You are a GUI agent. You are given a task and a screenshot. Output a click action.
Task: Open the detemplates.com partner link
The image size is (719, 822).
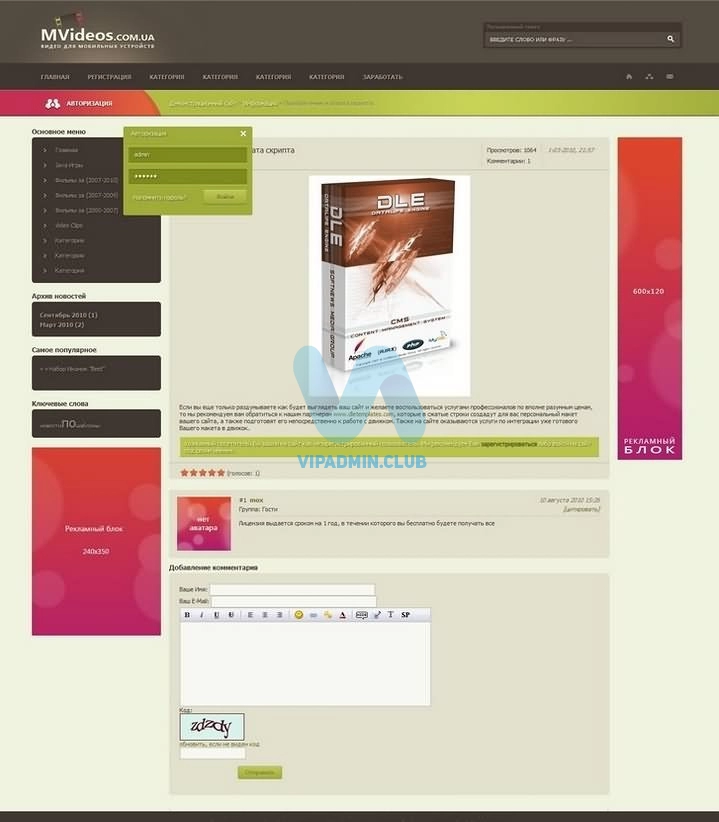[363, 414]
